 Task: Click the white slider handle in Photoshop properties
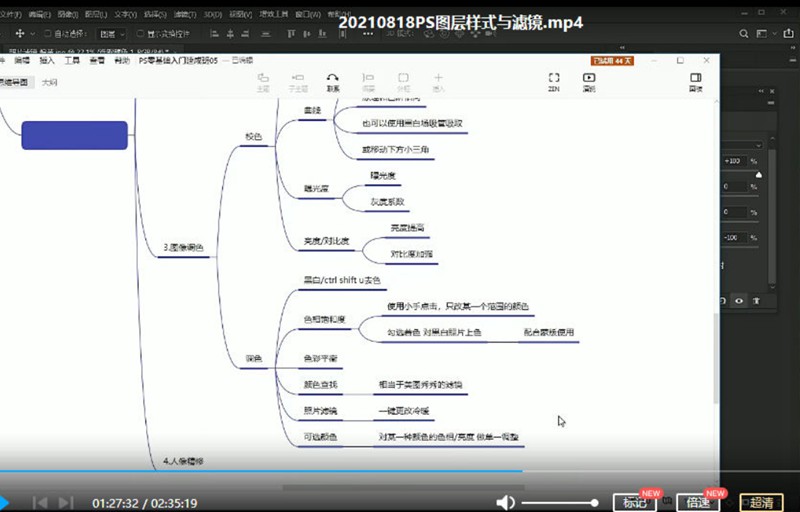tap(759, 175)
